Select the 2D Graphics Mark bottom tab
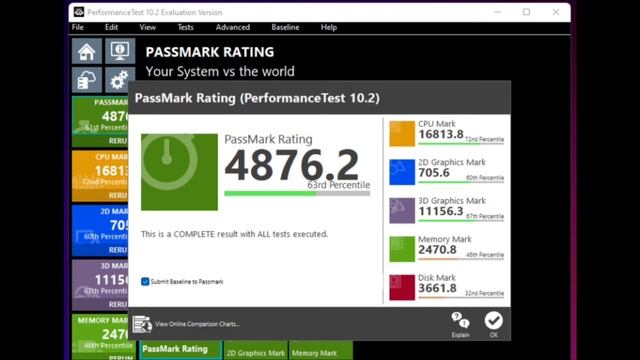 [x=256, y=351]
